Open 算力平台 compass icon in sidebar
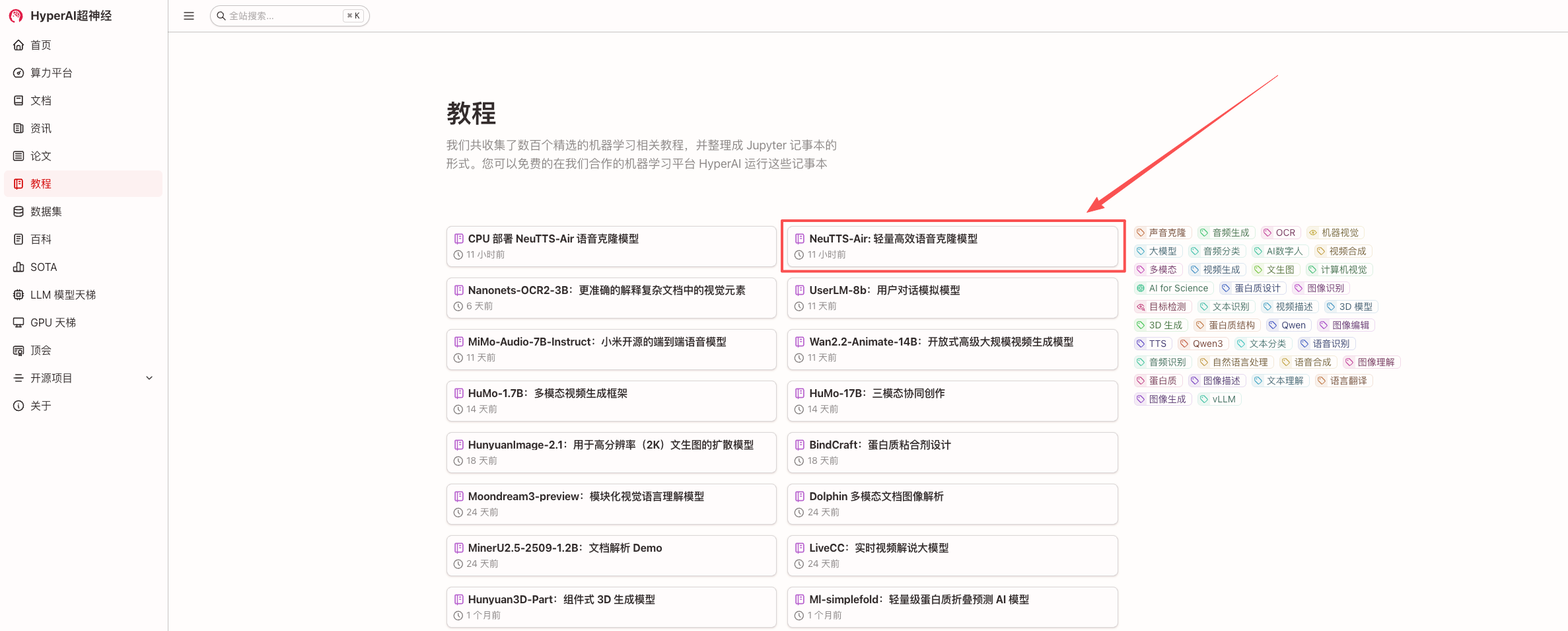This screenshot has height=631, width=1568. [18, 73]
